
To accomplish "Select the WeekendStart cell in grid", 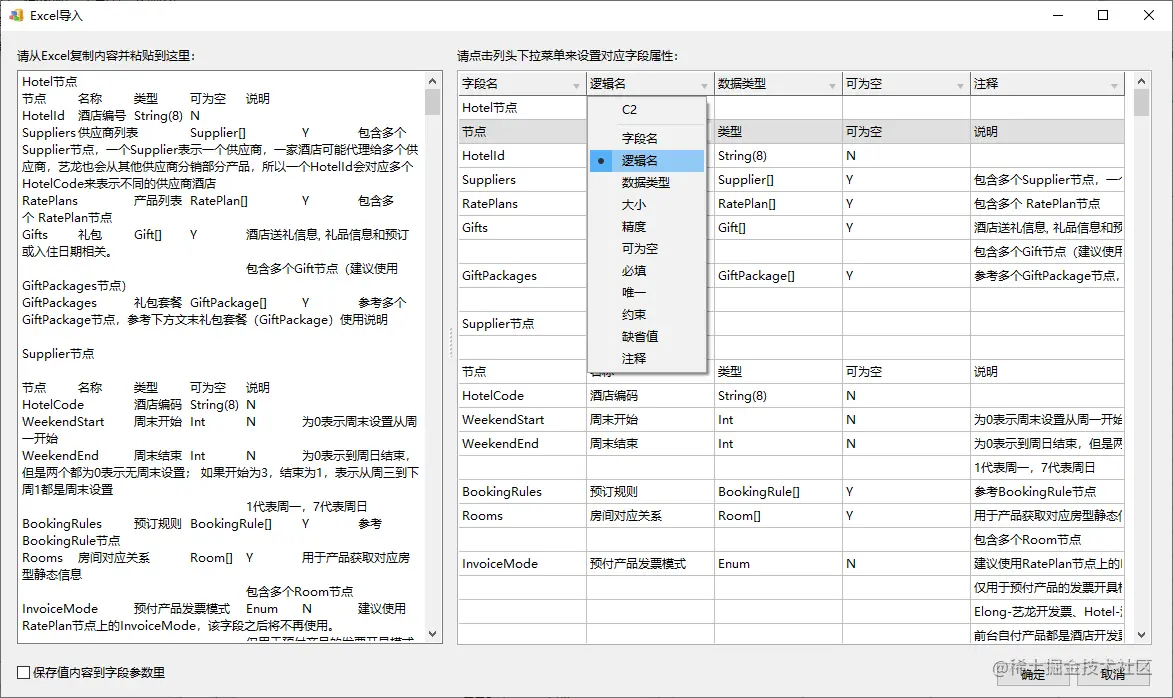I will tap(522, 420).
